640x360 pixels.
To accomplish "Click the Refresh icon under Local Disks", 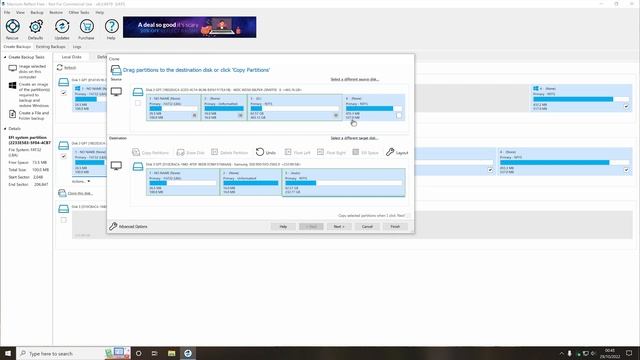I will pos(60,67).
